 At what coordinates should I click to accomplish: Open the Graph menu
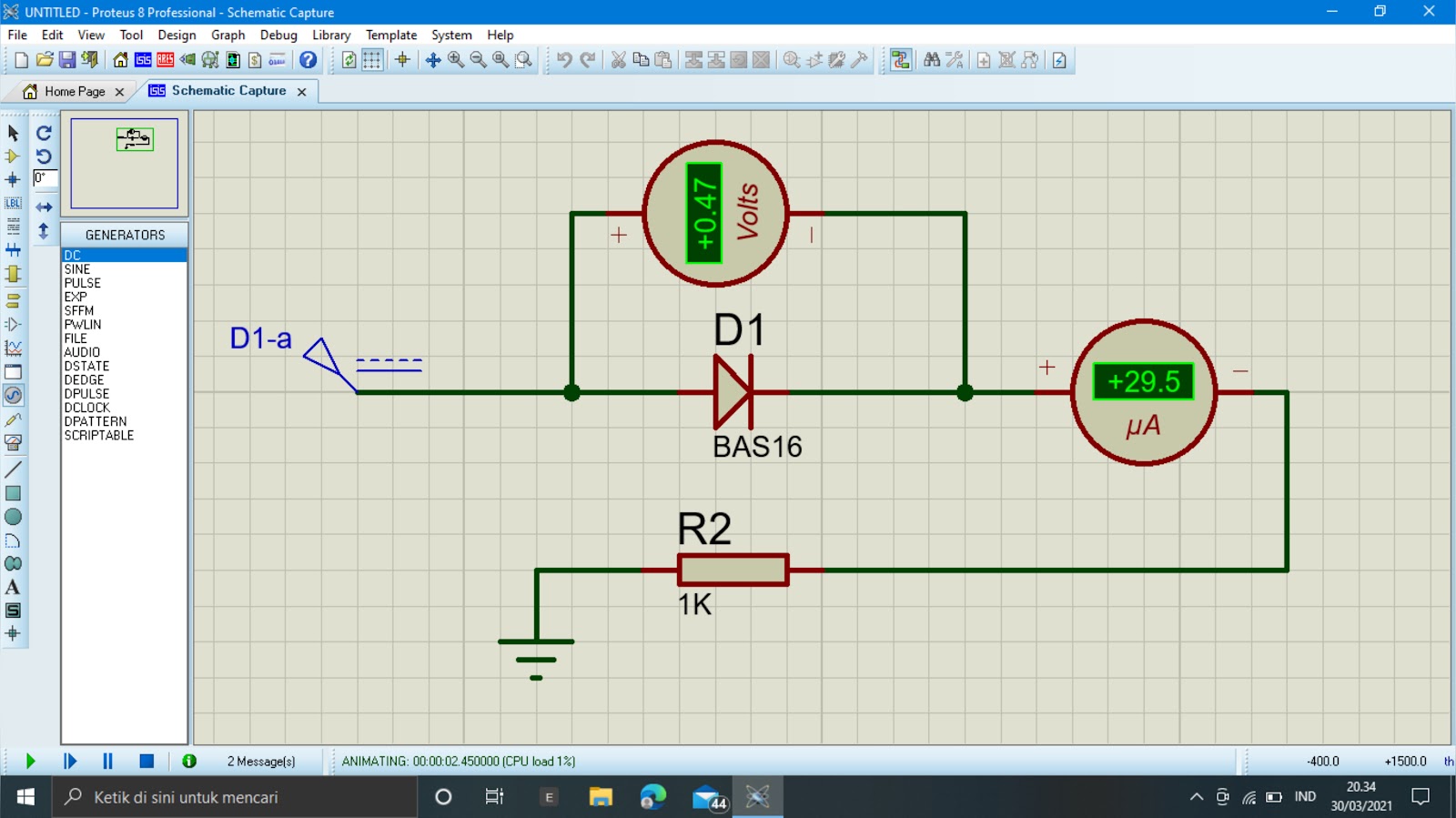coord(227,35)
